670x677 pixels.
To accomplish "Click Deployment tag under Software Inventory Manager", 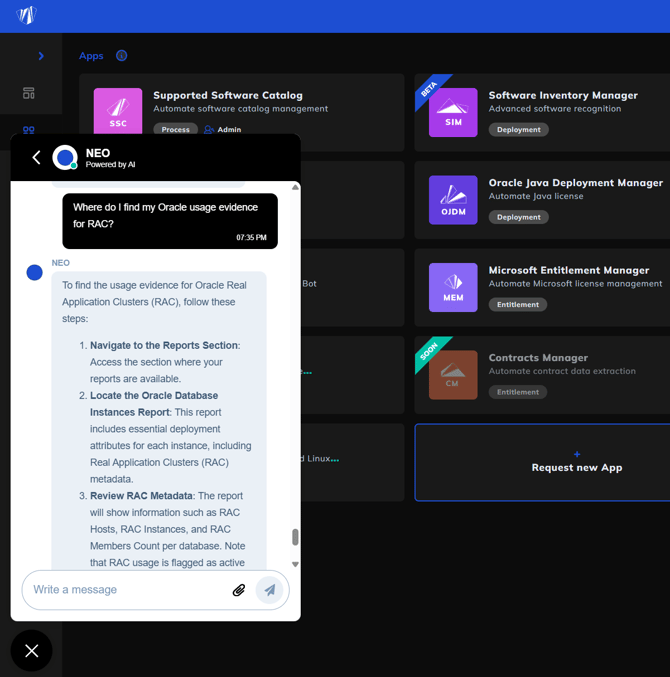I will (x=518, y=130).
